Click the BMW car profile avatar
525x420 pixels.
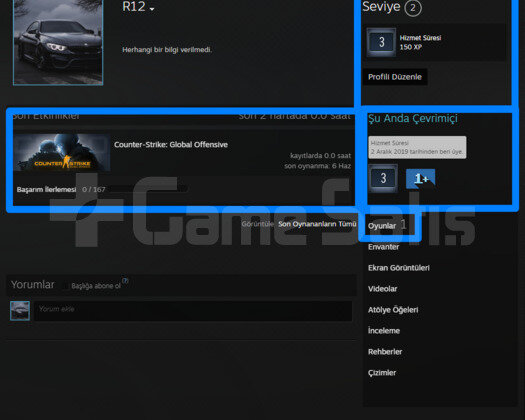[58, 42]
